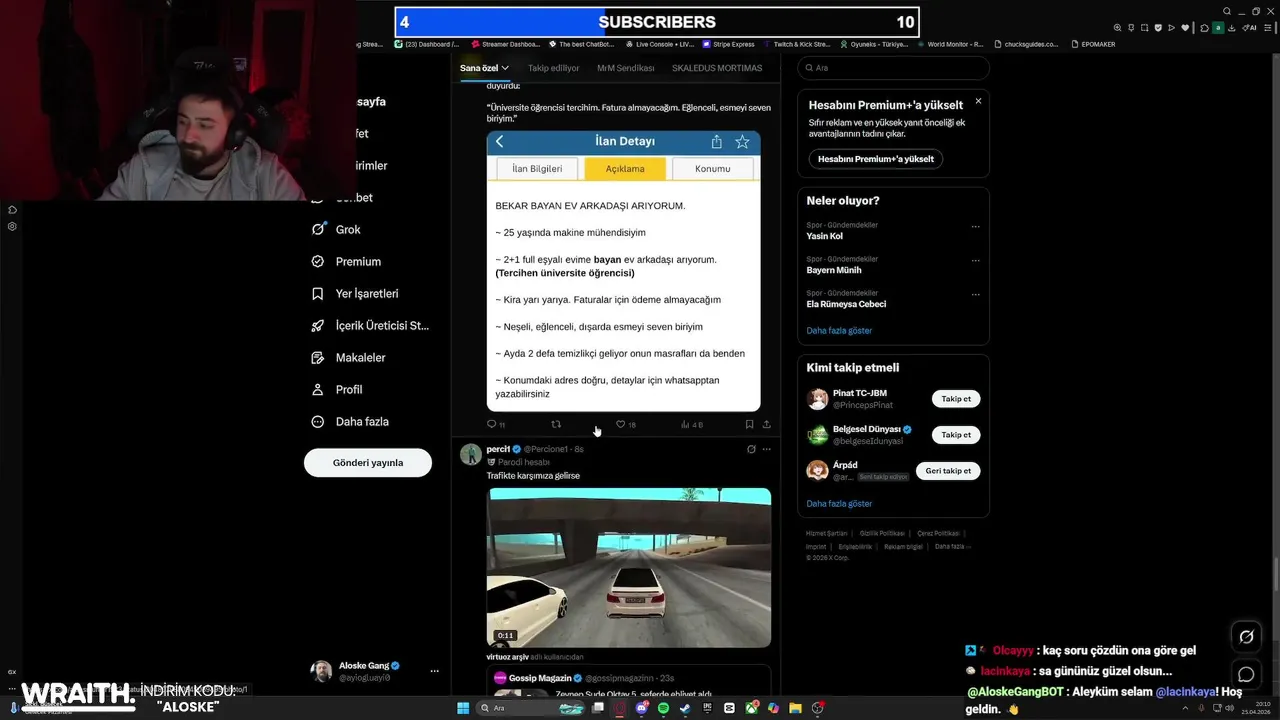The image size is (1280, 720).
Task: Open Makaleler in the sidebar
Action: tap(348, 357)
